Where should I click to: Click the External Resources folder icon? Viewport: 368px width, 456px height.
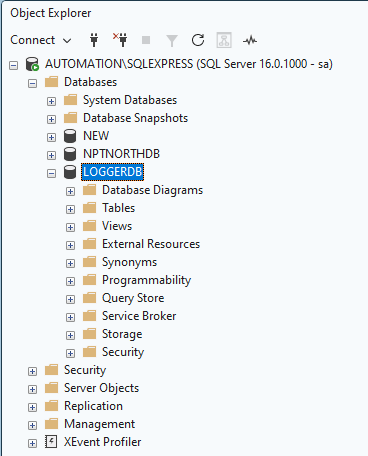[89, 244]
